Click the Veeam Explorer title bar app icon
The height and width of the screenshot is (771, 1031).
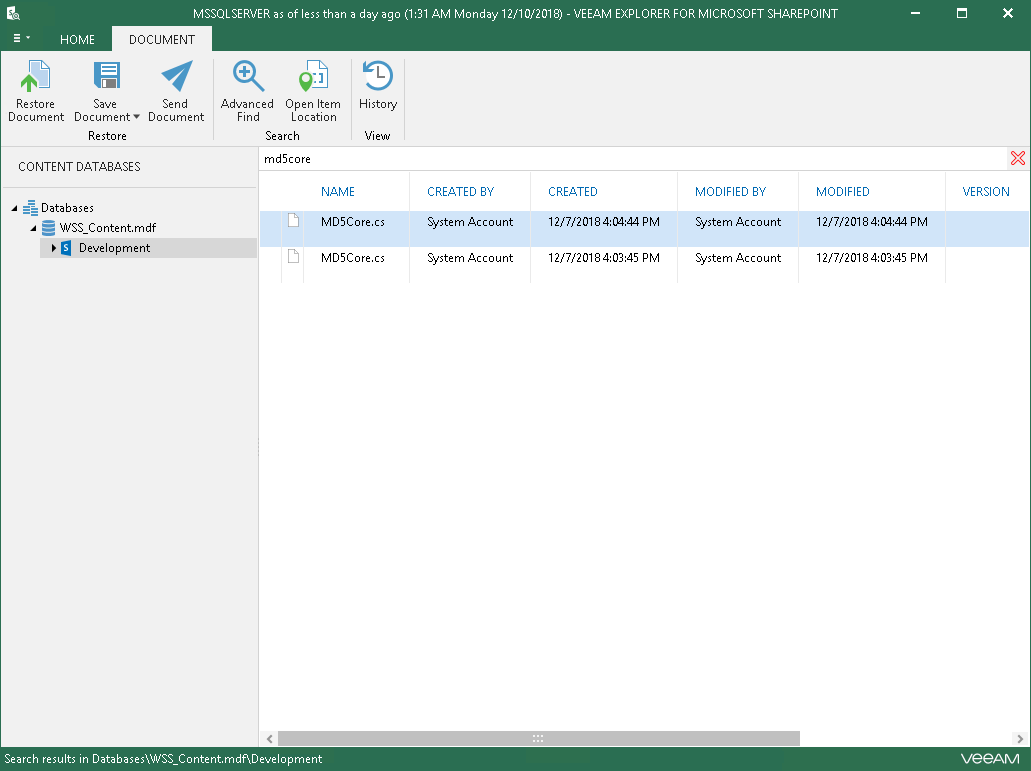(x=12, y=13)
